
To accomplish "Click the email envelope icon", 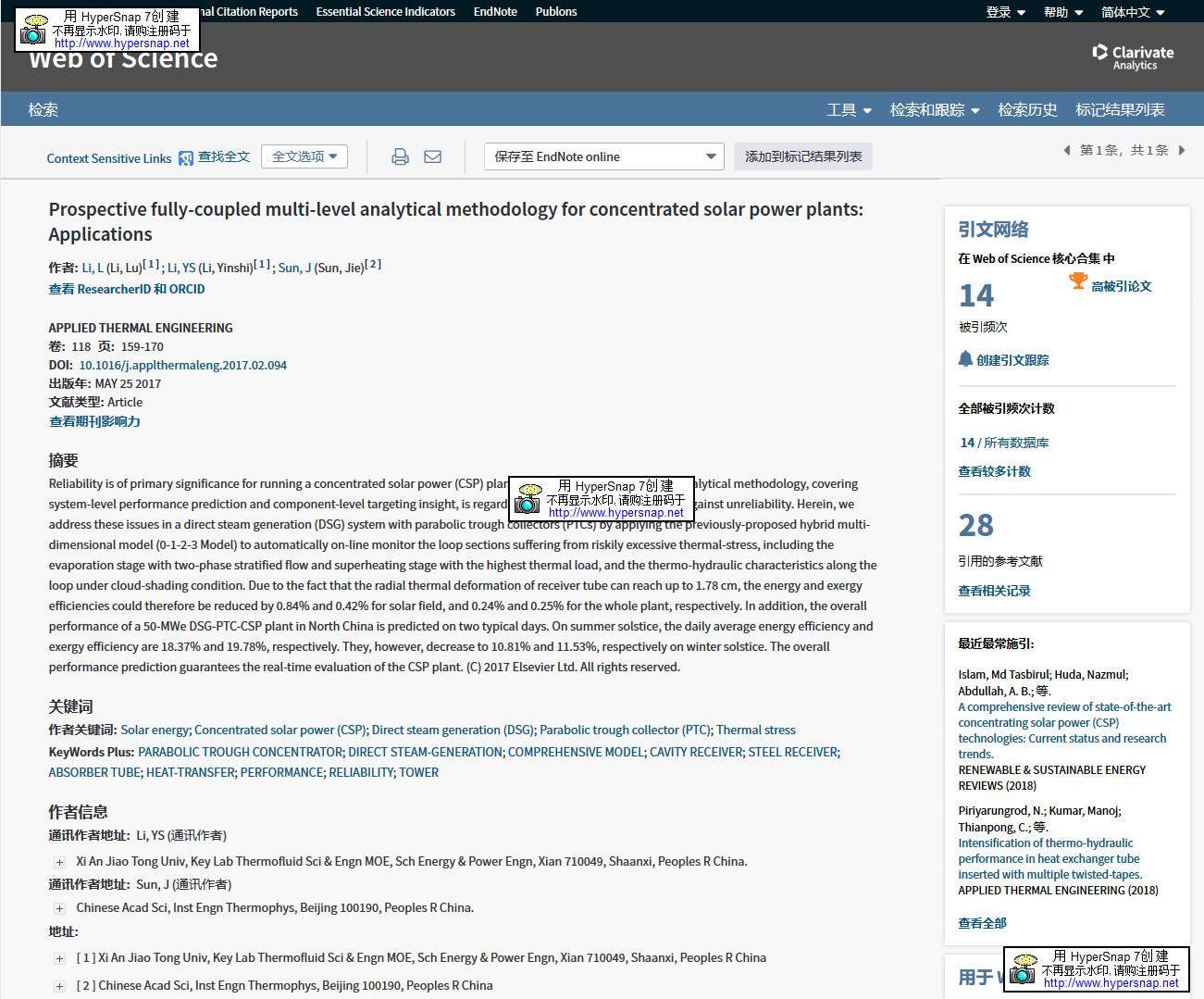I will click(432, 157).
